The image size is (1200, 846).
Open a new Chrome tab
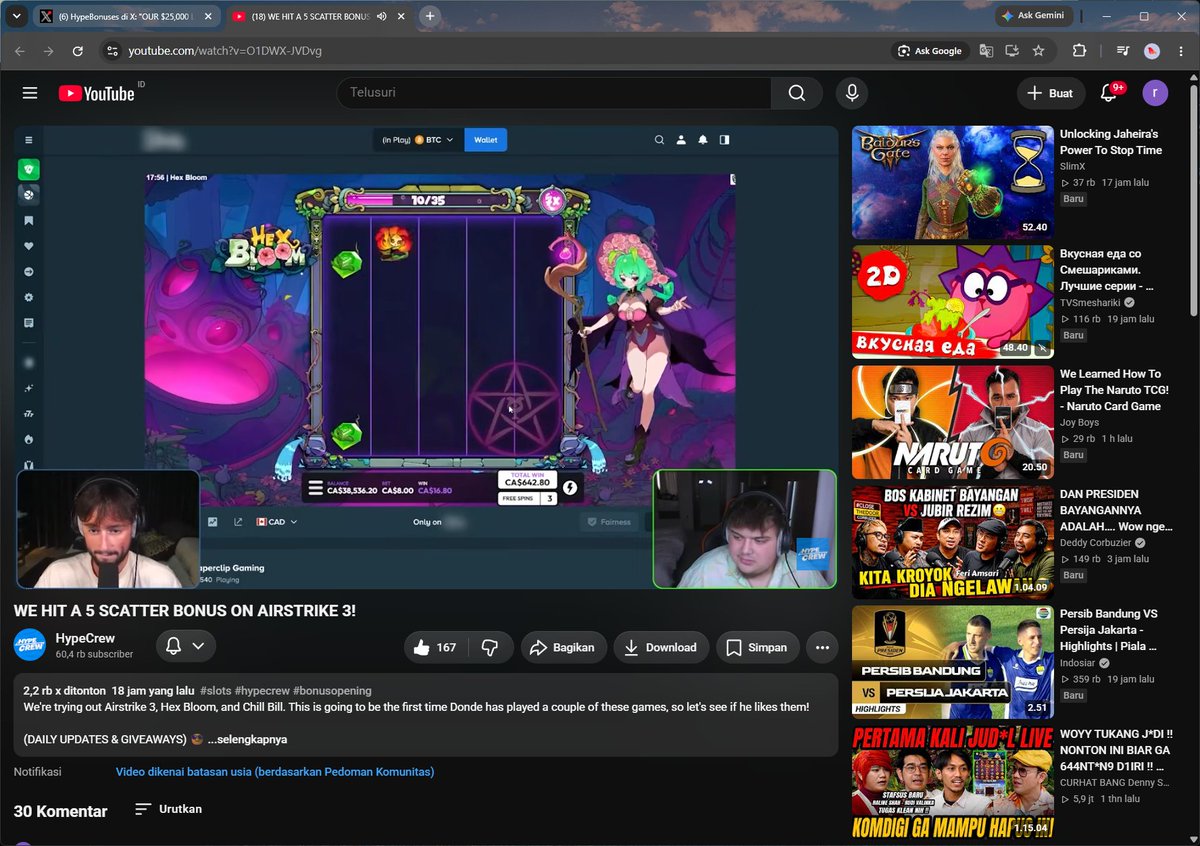tap(430, 16)
